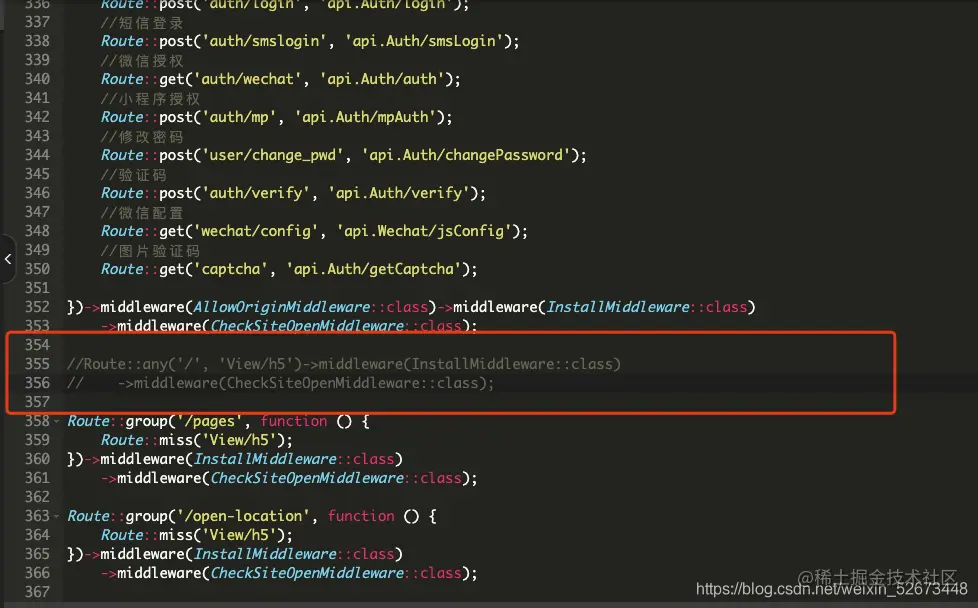Click CheckSiteOpenMiddleware on line 361

coord(307,478)
